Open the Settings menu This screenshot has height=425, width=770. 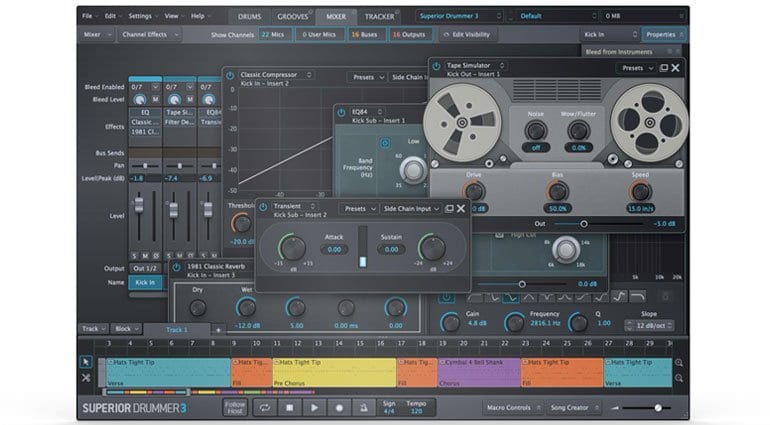142,16
